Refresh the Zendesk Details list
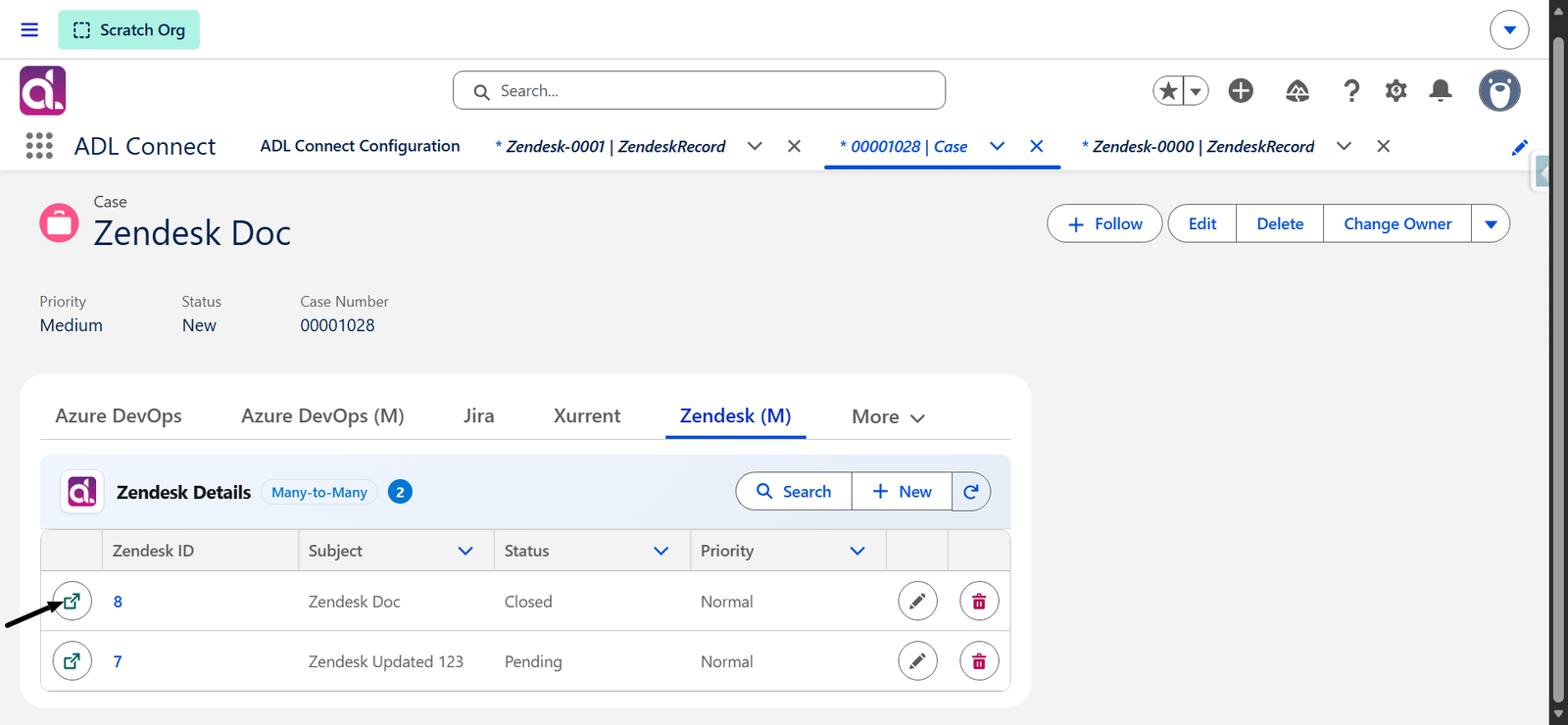1568x725 pixels. 971,491
